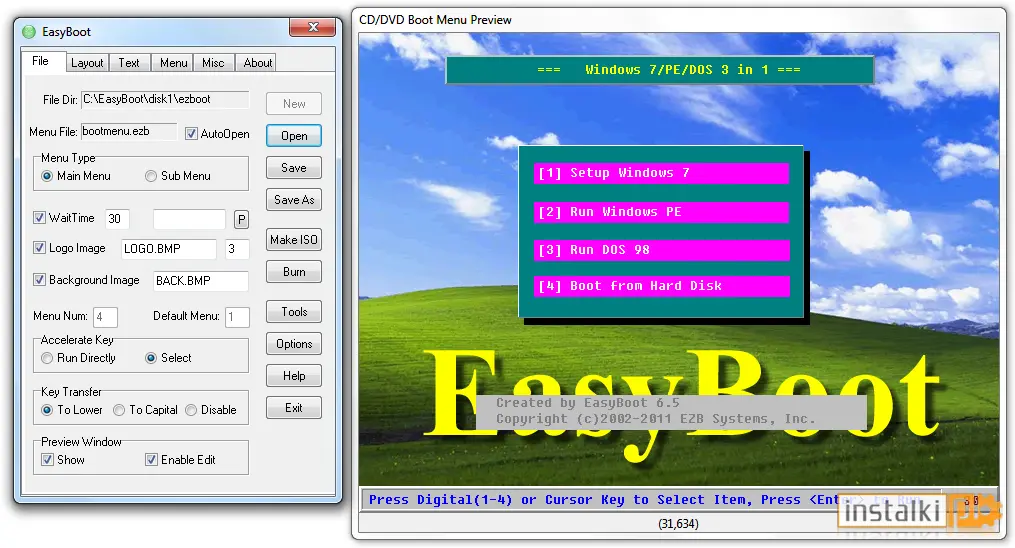The width and height of the screenshot is (1015, 548).
Task: Click the WaitTime value field showing 30
Action: pyautogui.click(x=117, y=219)
